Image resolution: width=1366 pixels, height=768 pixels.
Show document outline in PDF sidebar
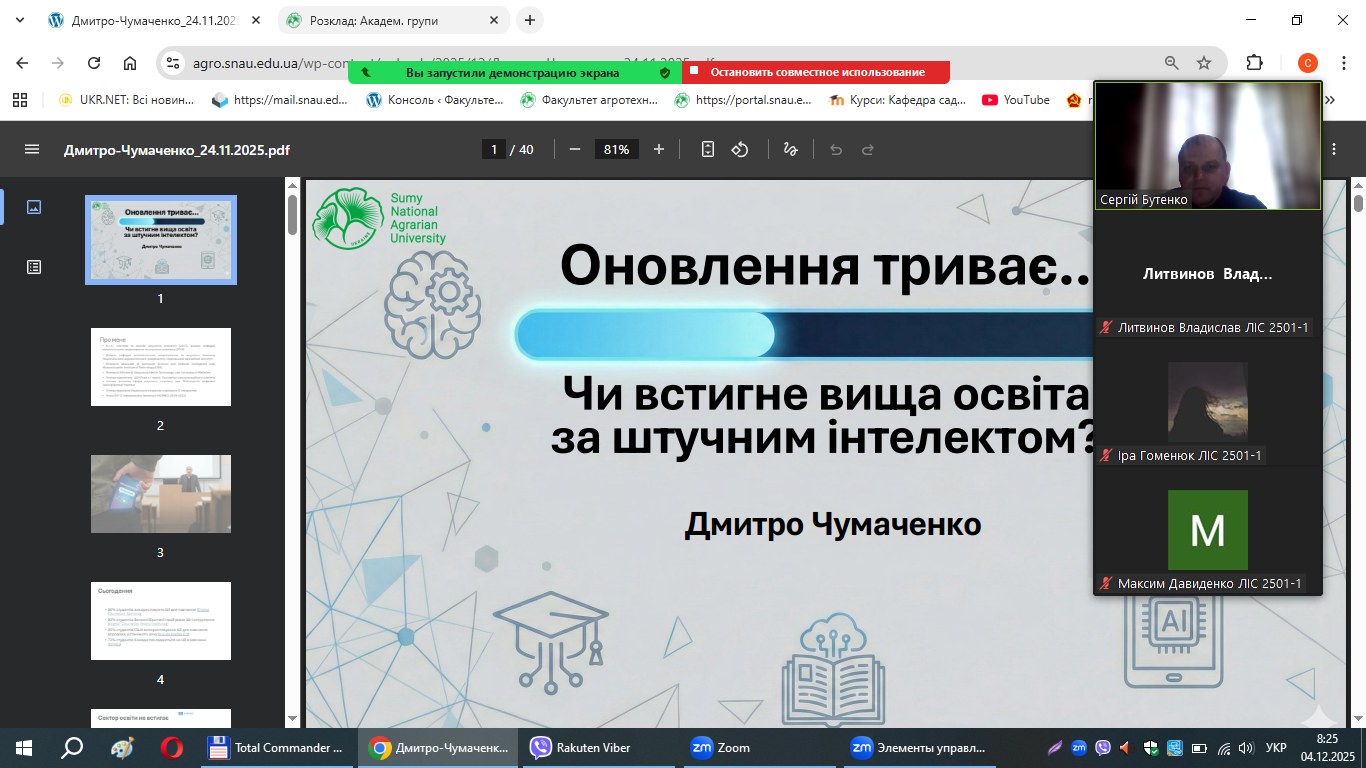[x=34, y=267]
